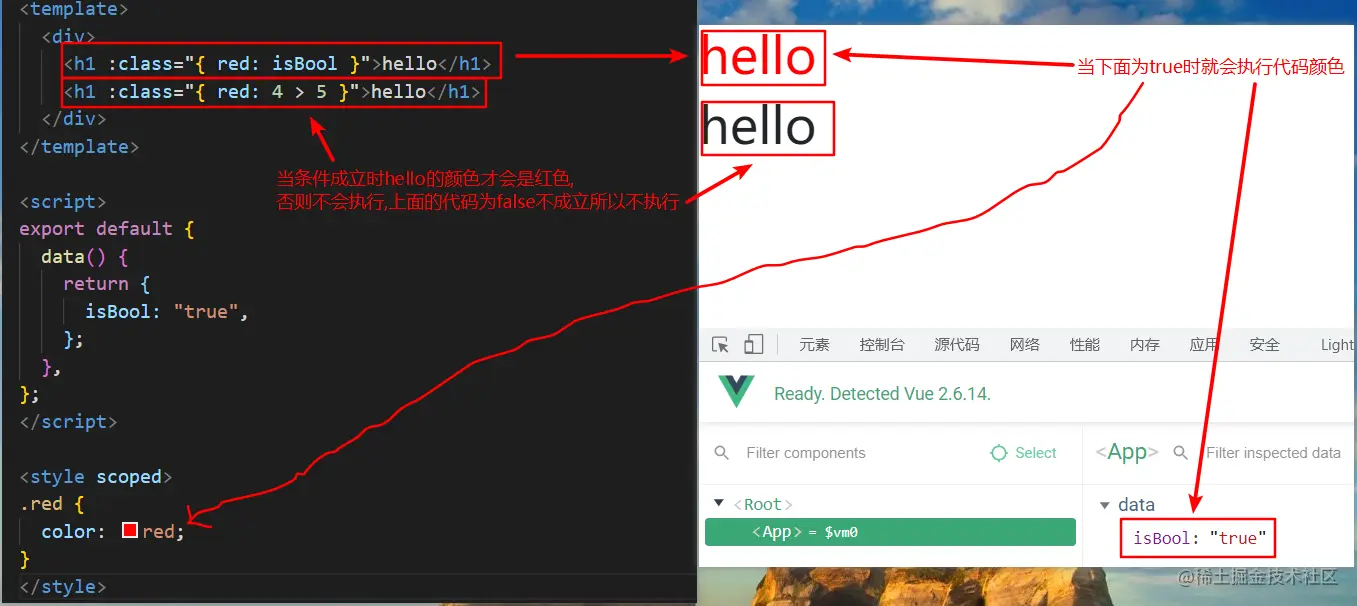The height and width of the screenshot is (606, 1357).
Task: Click the search icon beside Filter components
Action: (722, 453)
